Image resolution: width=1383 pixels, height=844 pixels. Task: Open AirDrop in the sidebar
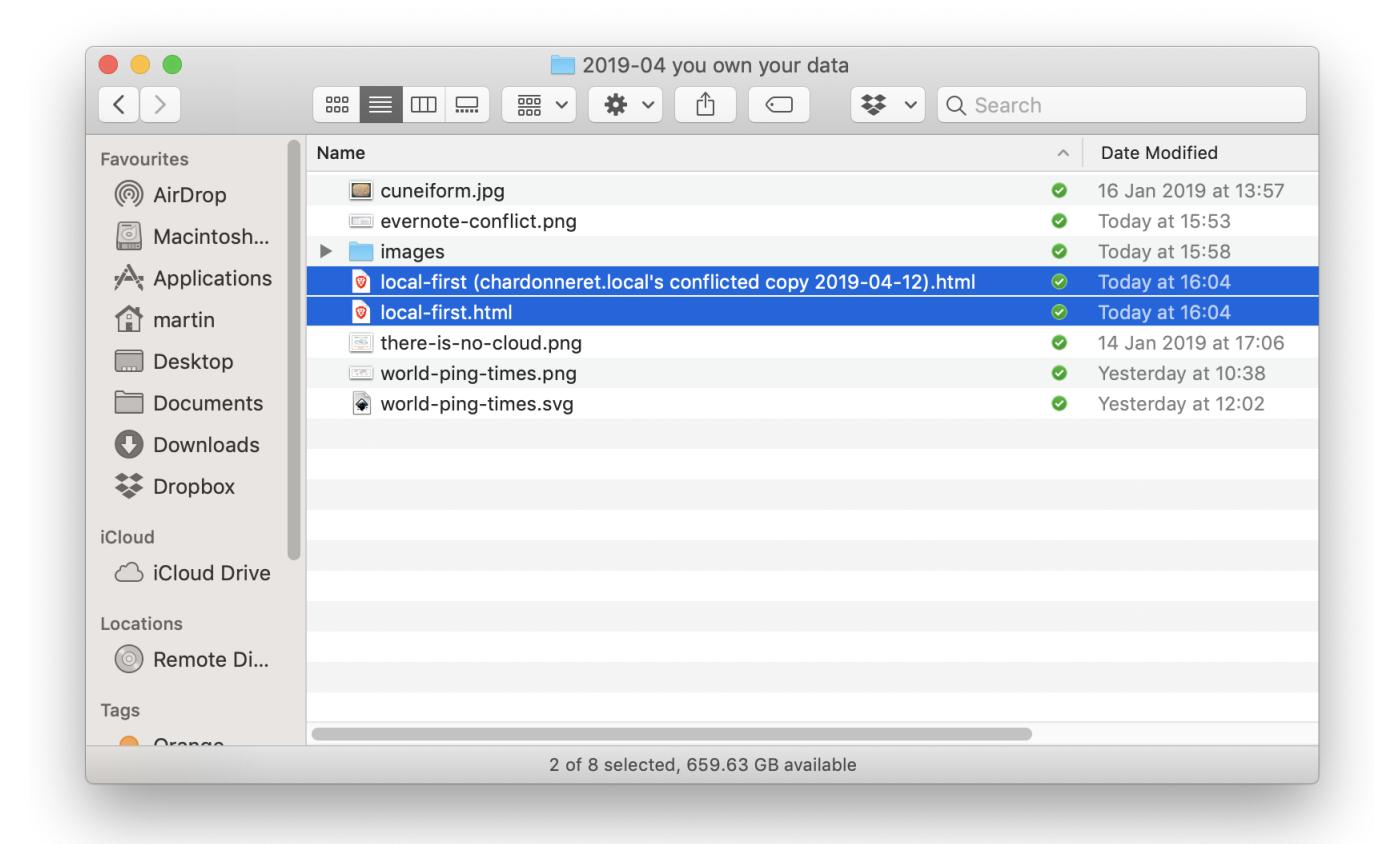189,195
